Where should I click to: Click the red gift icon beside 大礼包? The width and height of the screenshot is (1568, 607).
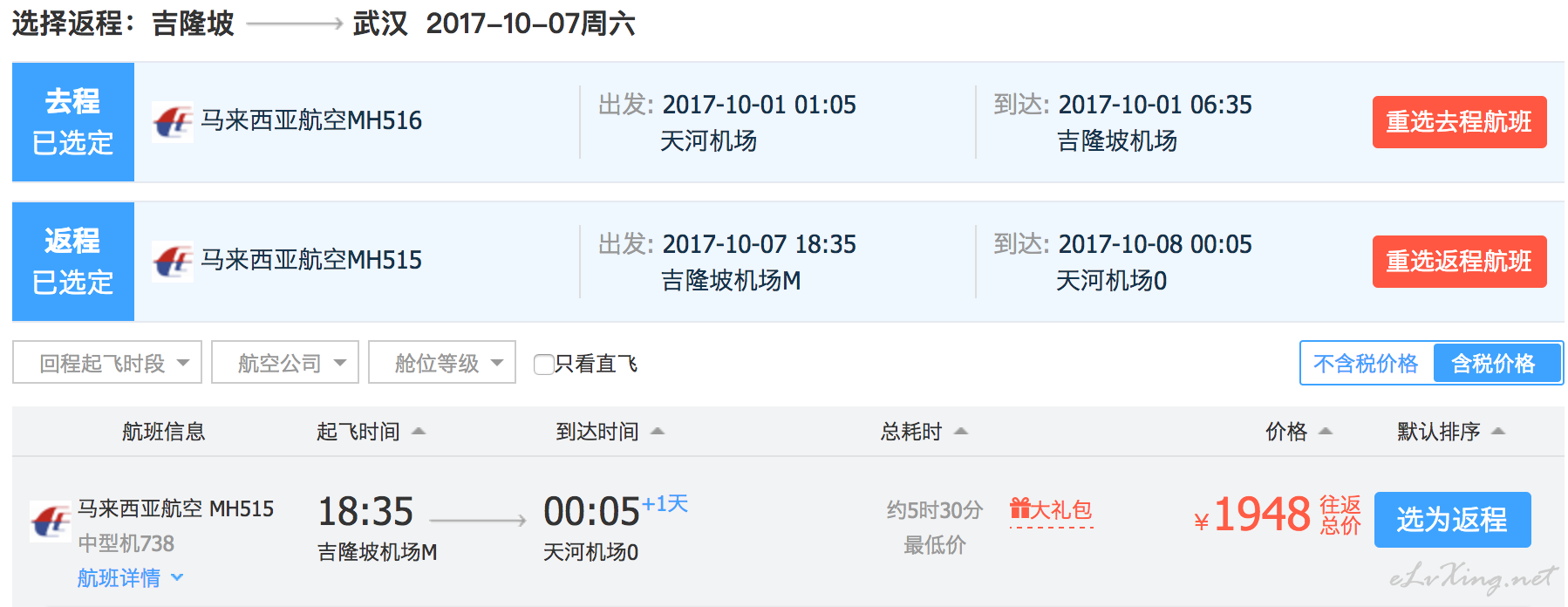[x=1019, y=508]
